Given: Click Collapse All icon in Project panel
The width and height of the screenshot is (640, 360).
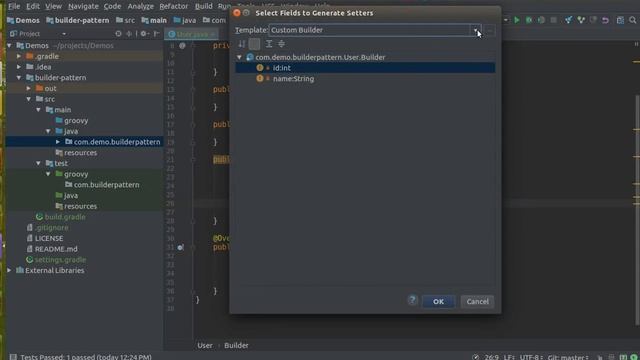Looking at the screenshot, I should tap(129, 33).
